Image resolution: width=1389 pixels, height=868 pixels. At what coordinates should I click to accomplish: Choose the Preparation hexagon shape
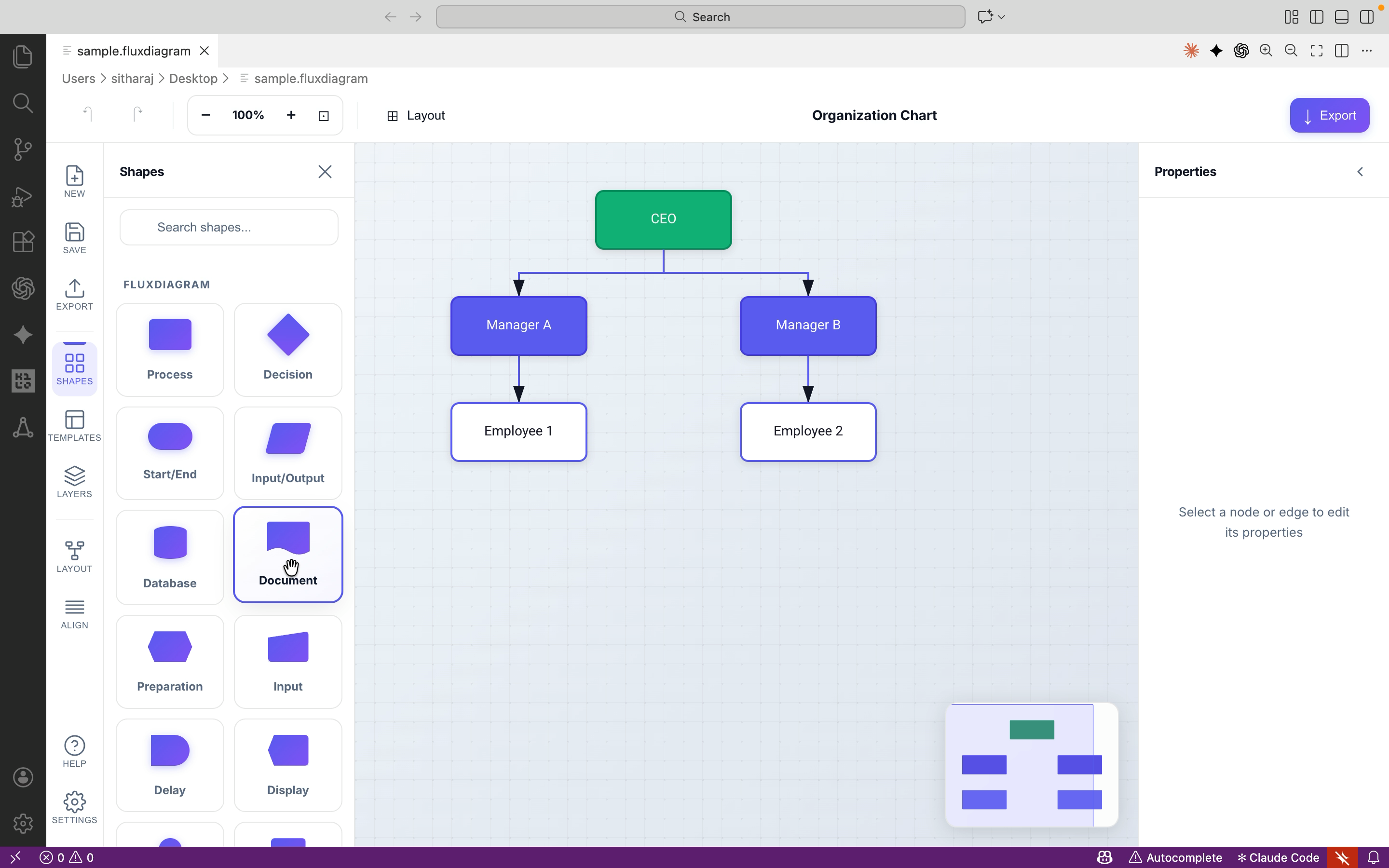click(169, 661)
